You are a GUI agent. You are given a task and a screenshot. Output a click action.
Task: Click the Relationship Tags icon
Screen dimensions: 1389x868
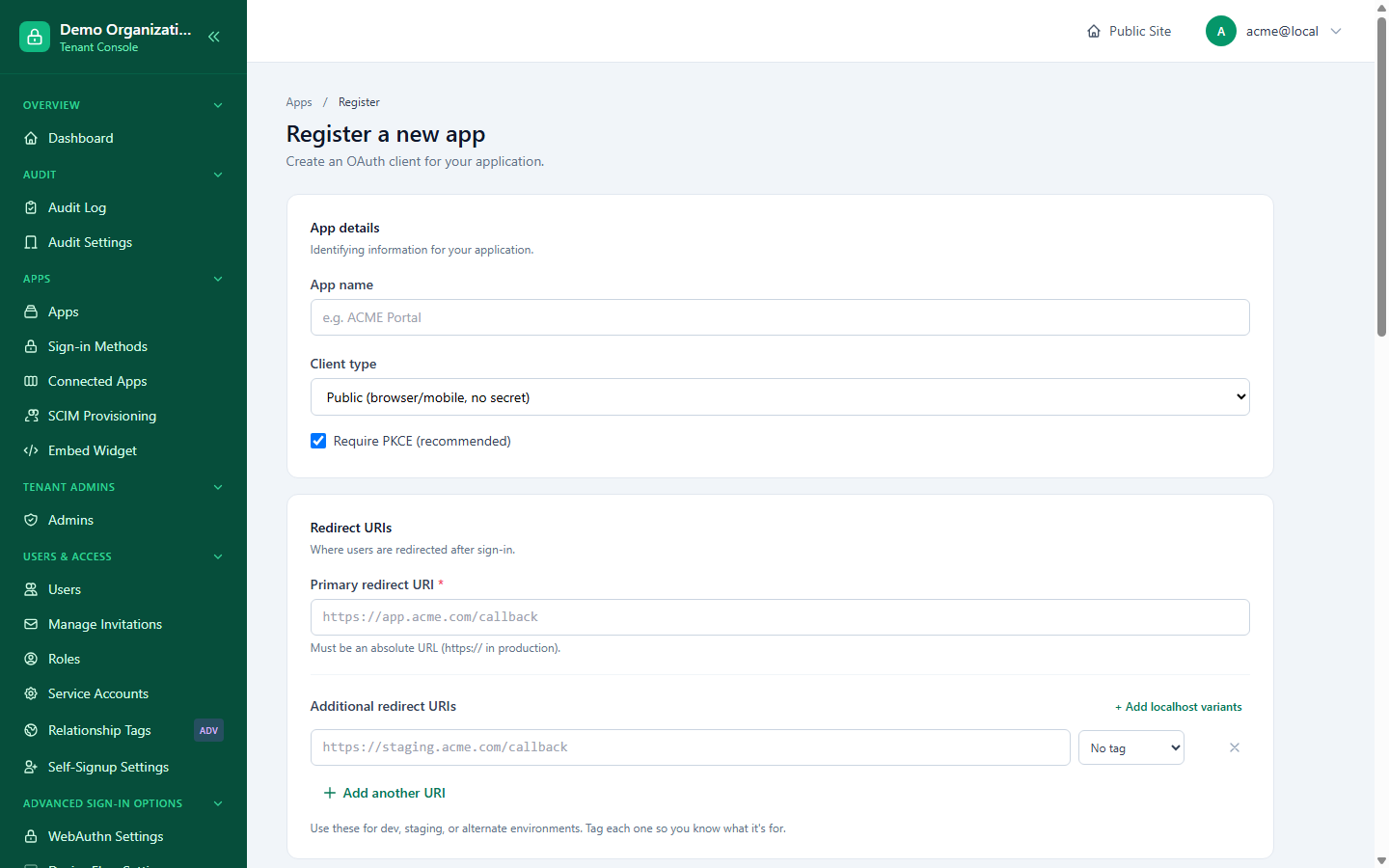[x=31, y=730]
